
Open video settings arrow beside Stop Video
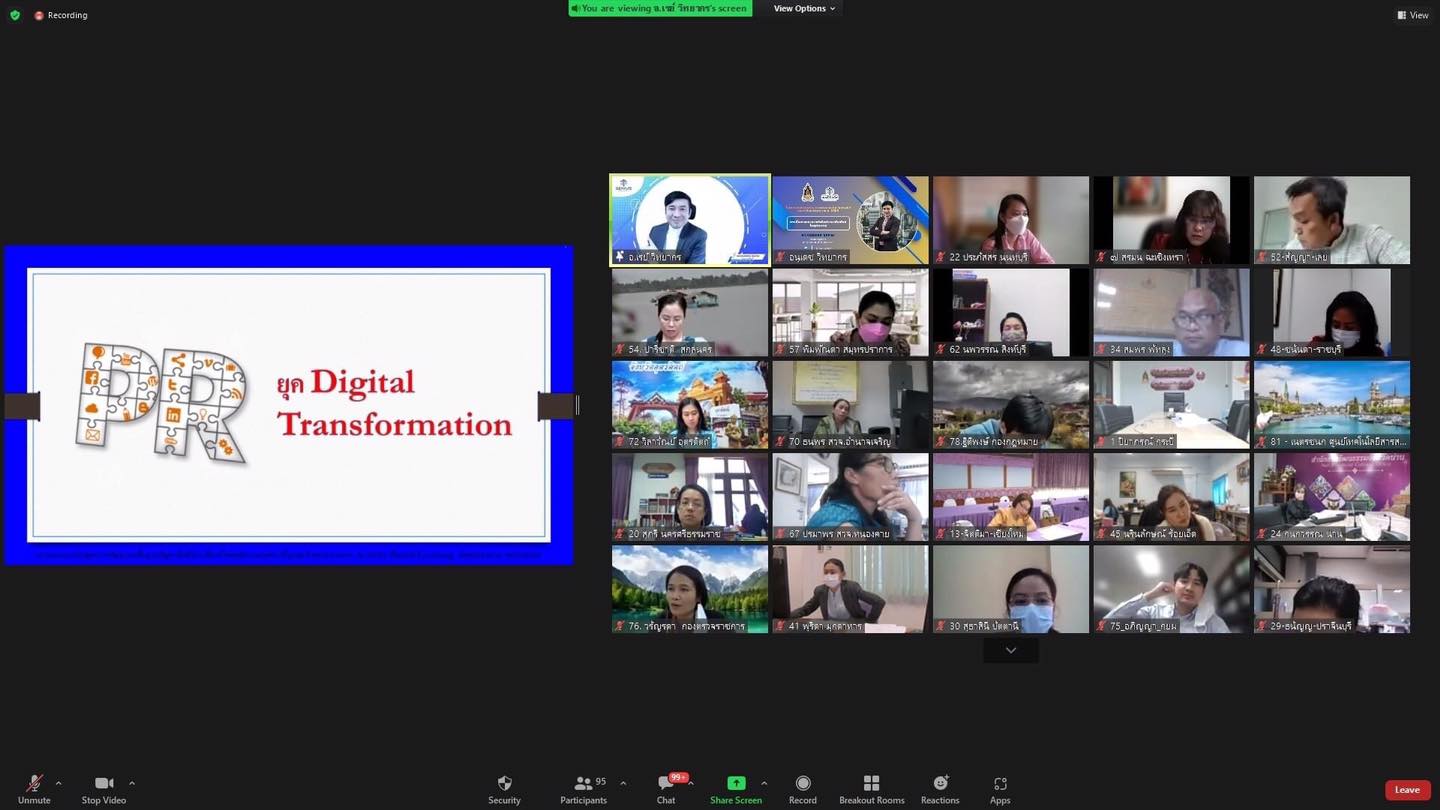point(132,783)
